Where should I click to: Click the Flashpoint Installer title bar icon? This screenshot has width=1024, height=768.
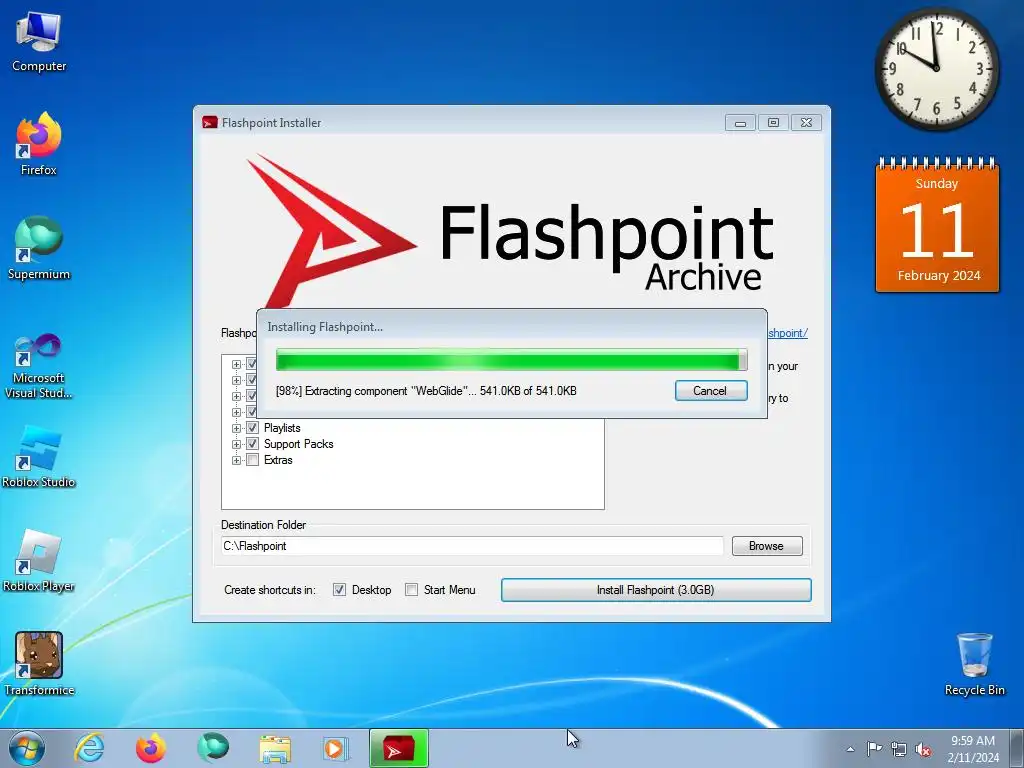(x=210, y=123)
